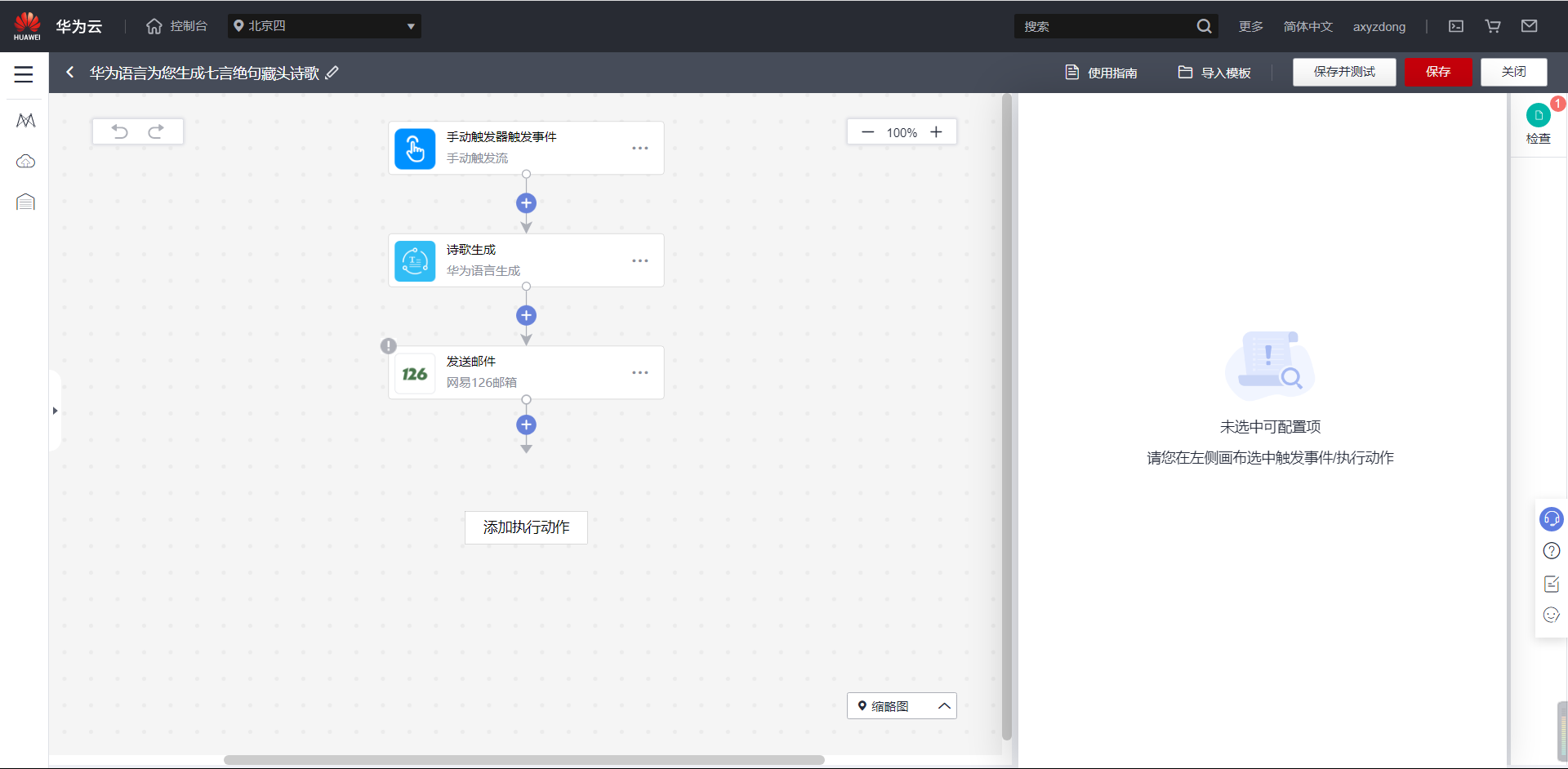Open the axyzdong account menu
The width and height of the screenshot is (1568, 769).
pos(1379,26)
